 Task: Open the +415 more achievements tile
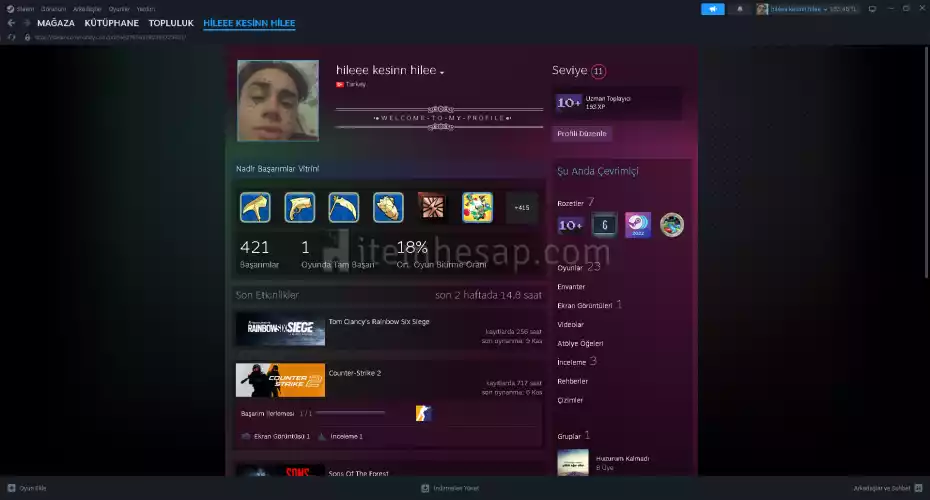coord(522,207)
